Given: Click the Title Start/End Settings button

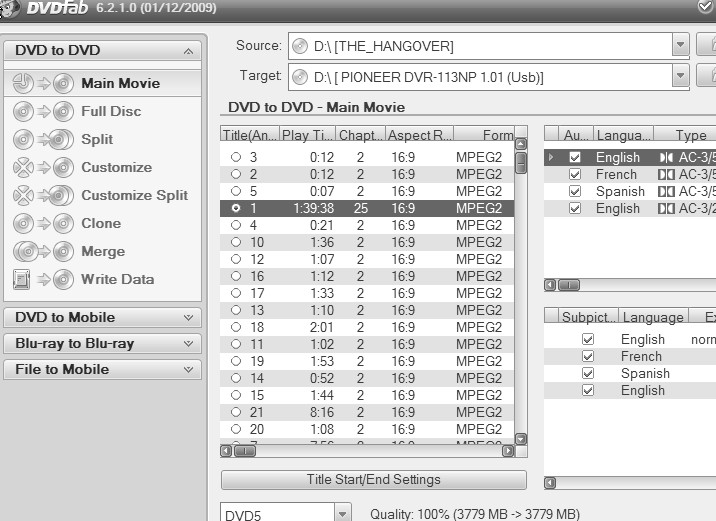Looking at the screenshot, I should (x=374, y=480).
